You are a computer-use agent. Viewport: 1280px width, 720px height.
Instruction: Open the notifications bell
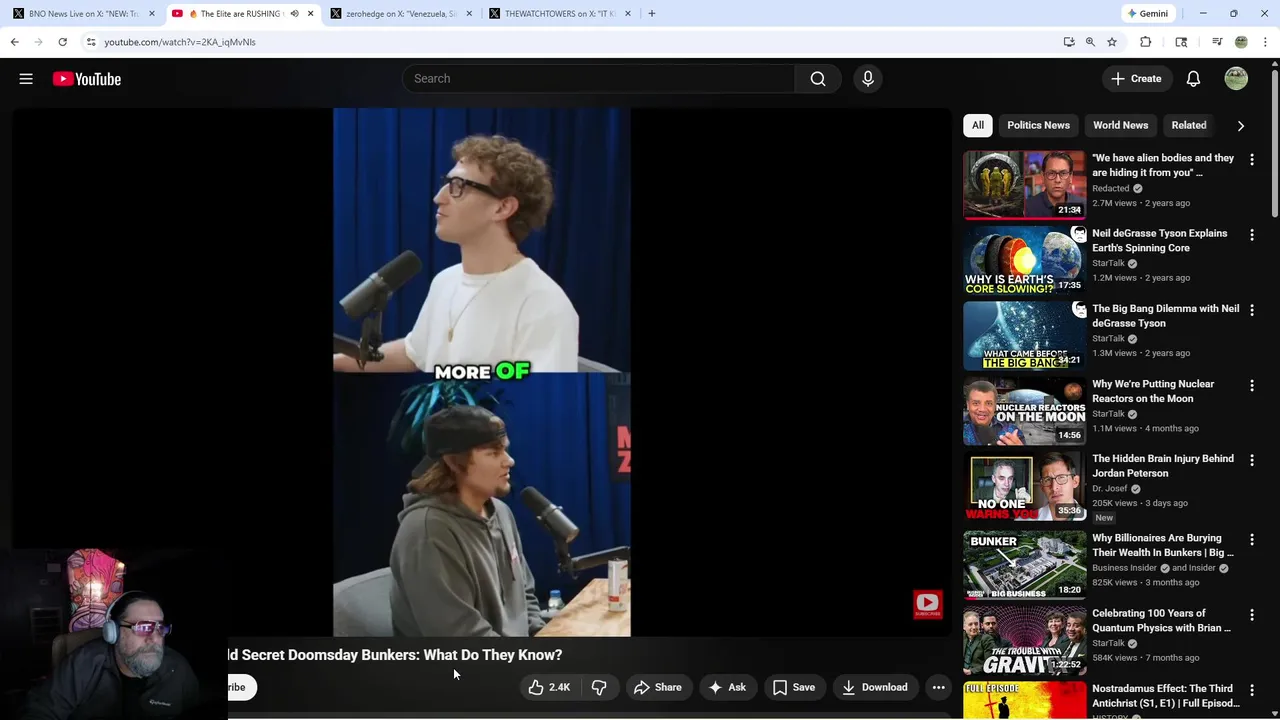pyautogui.click(x=1193, y=79)
